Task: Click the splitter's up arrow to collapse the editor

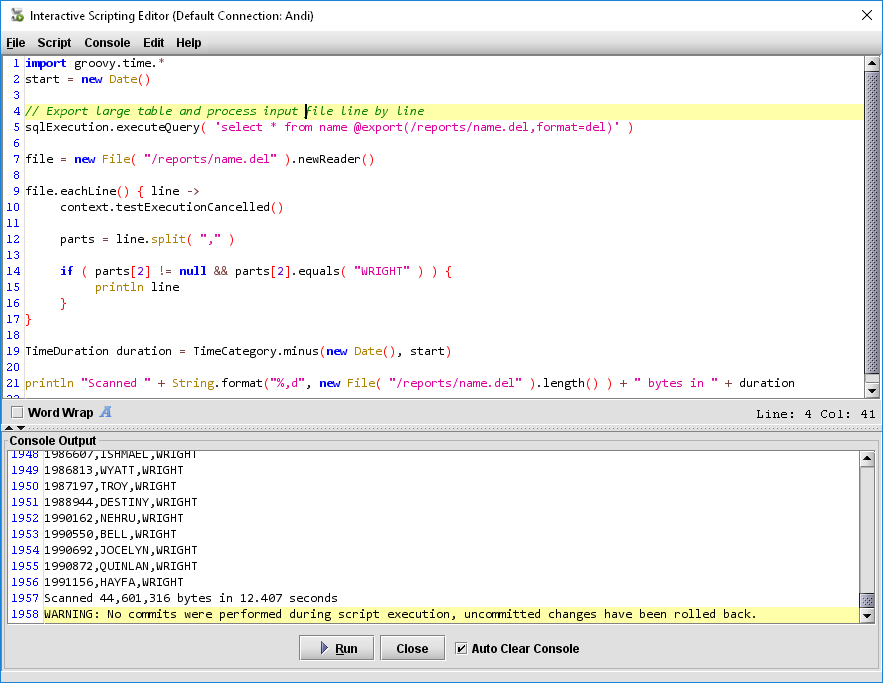Action: [7, 427]
